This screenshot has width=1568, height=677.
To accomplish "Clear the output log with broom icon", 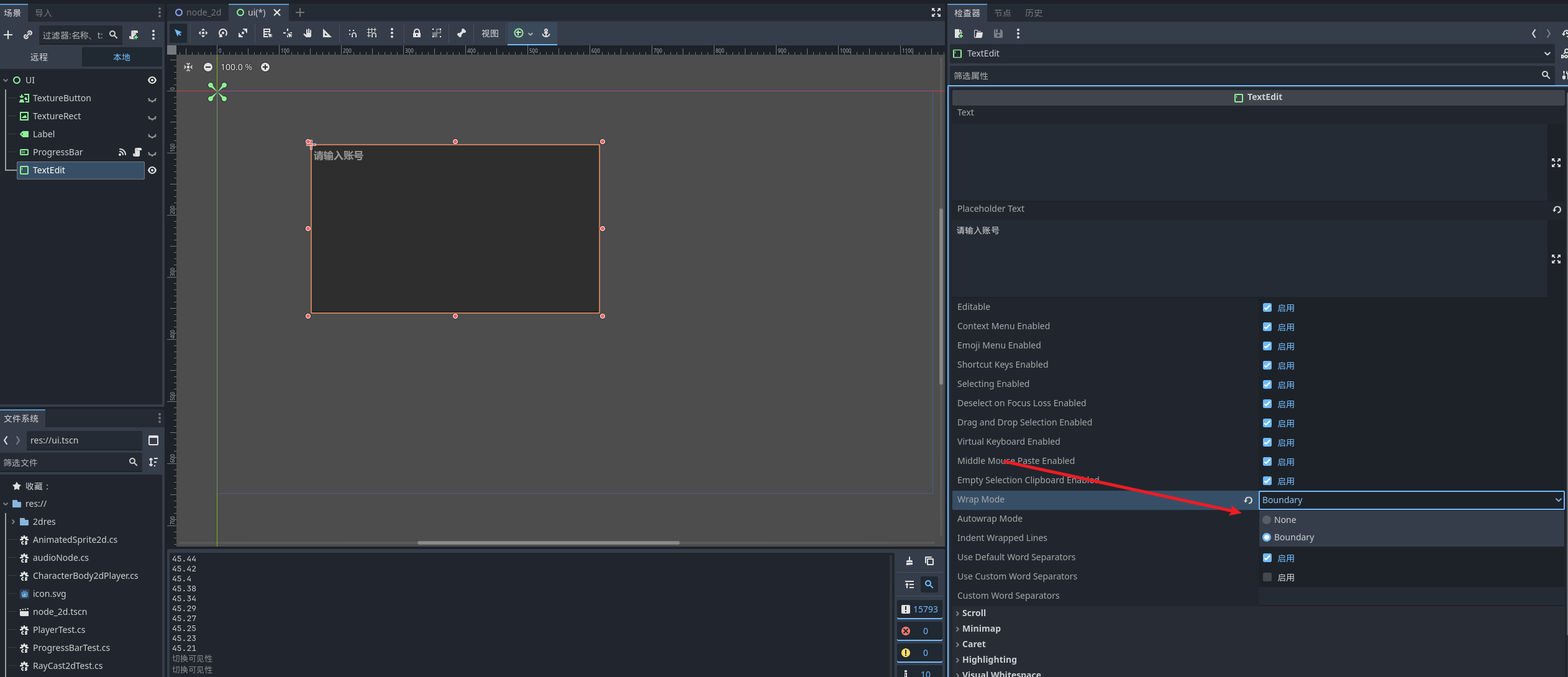I will (909, 561).
